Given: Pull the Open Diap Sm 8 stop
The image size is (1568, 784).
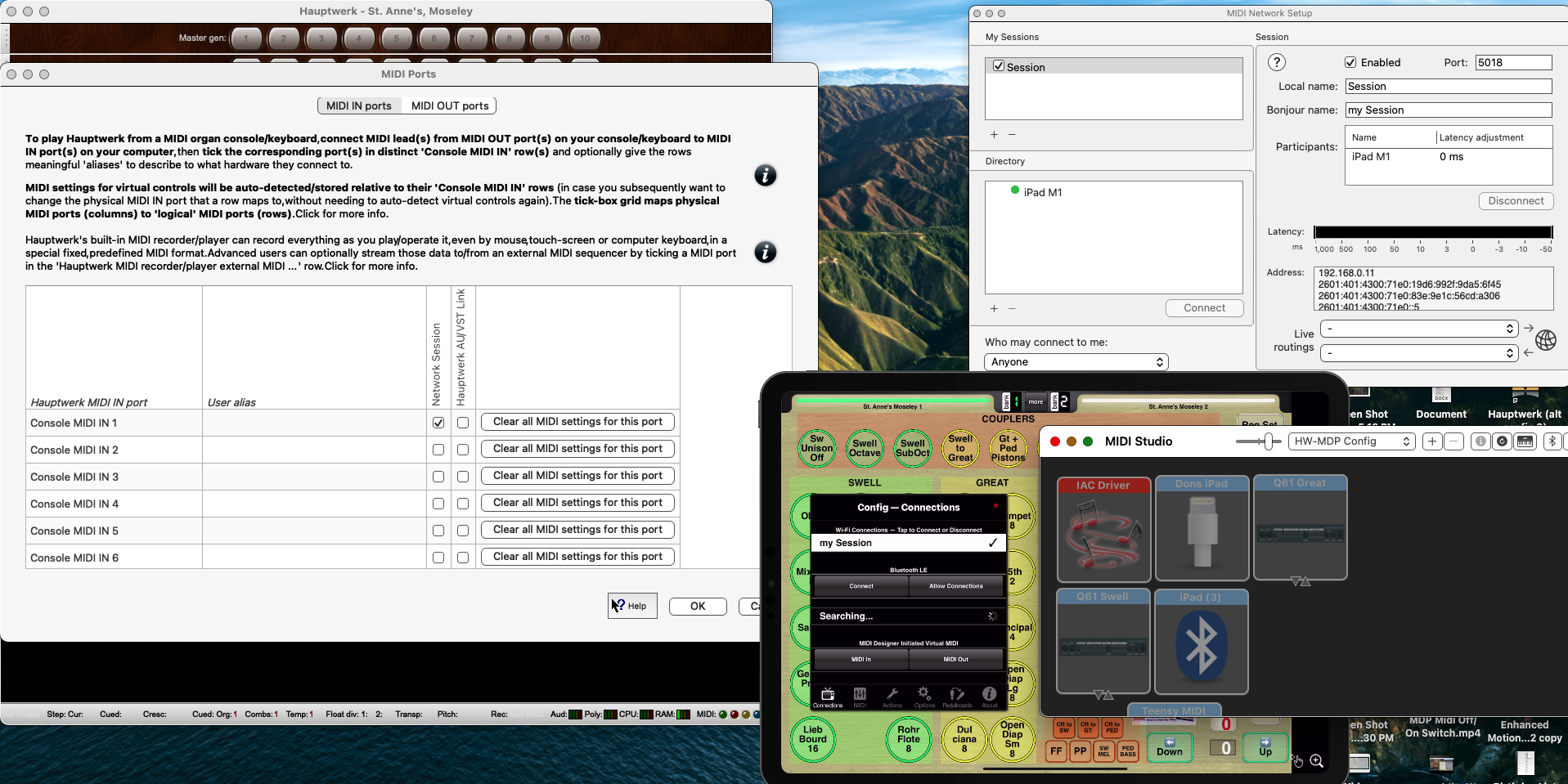Looking at the screenshot, I should [1012, 739].
